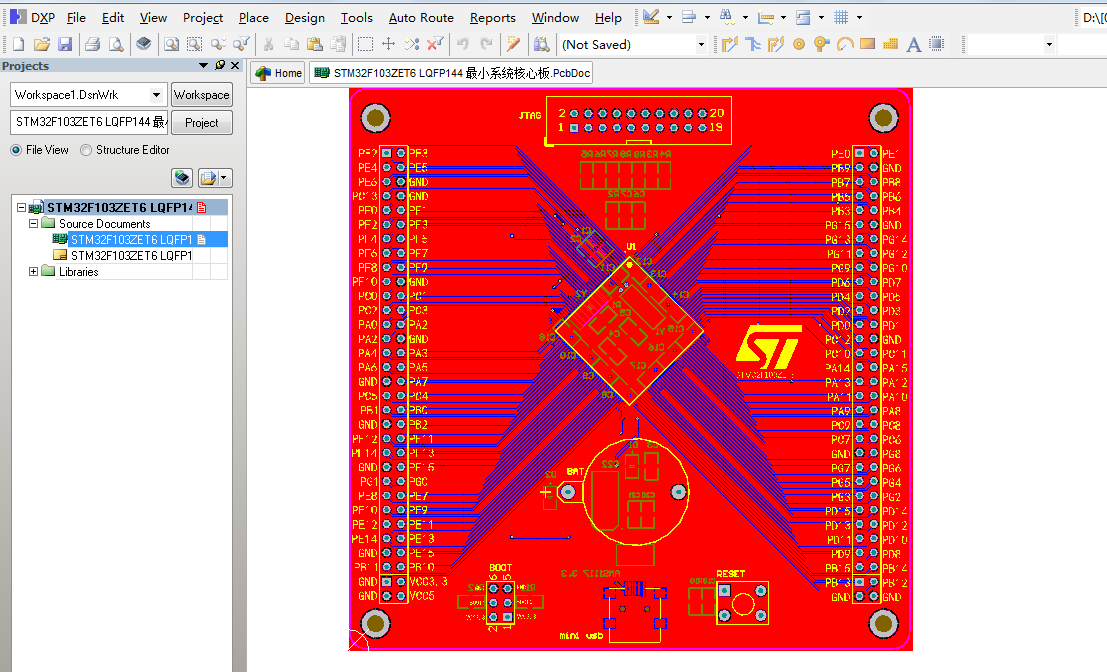Select the Interactive Routing tool

(730, 44)
